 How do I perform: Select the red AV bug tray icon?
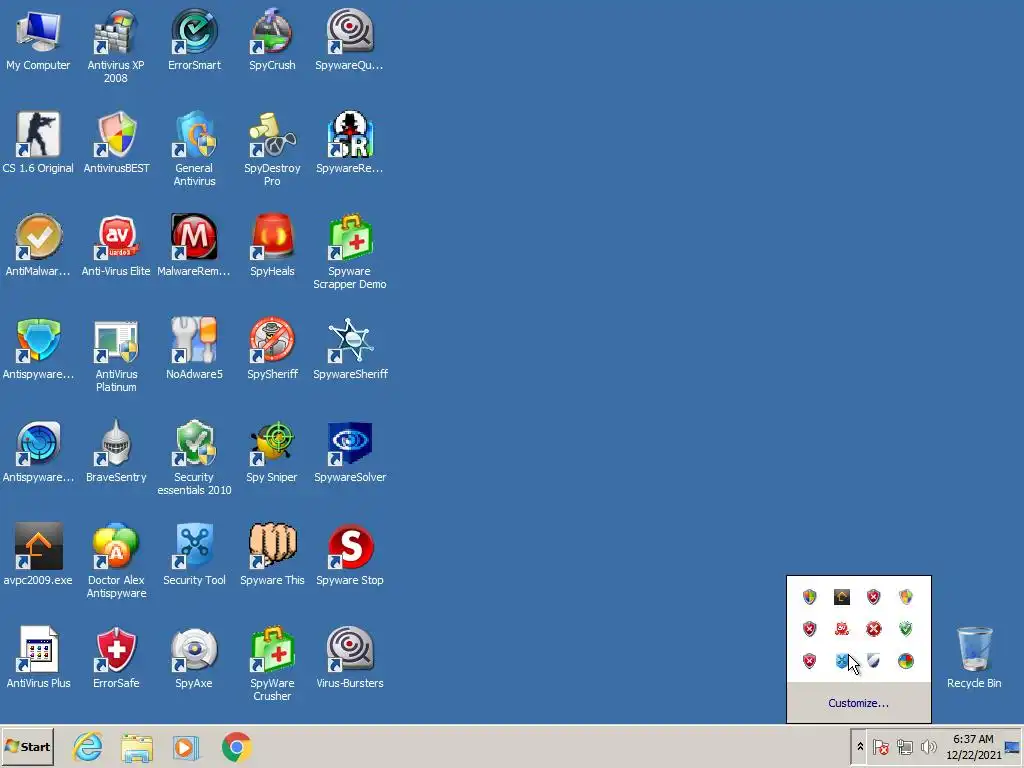pyautogui.click(x=842, y=629)
